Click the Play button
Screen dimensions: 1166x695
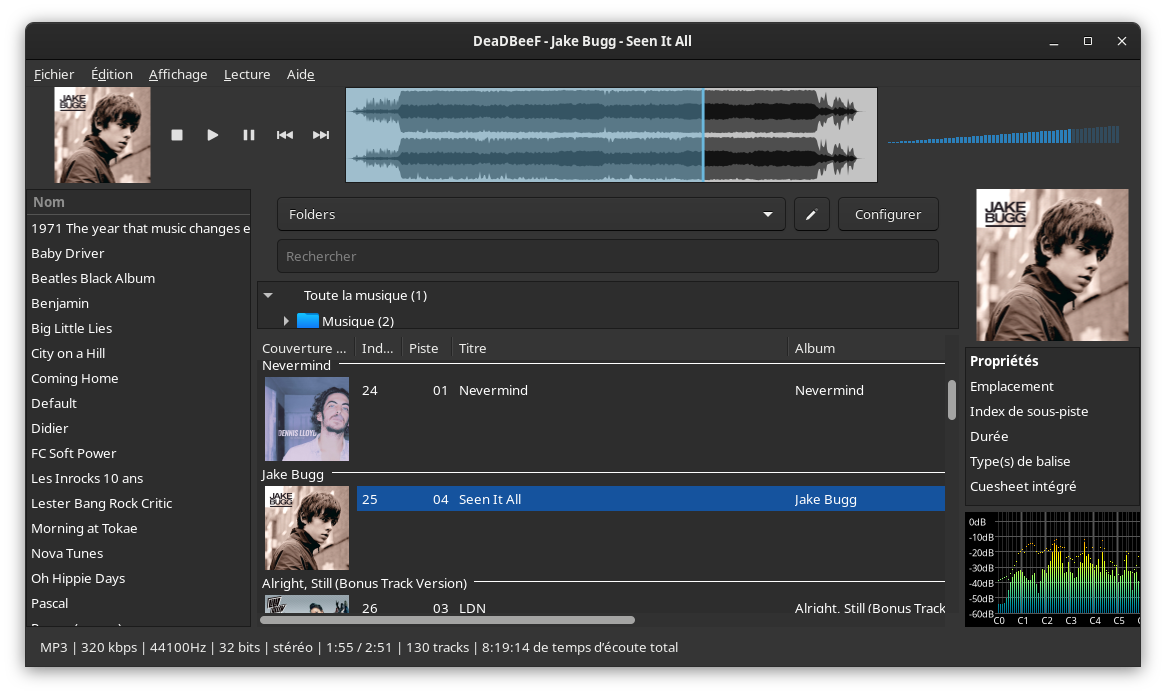tap(213, 135)
